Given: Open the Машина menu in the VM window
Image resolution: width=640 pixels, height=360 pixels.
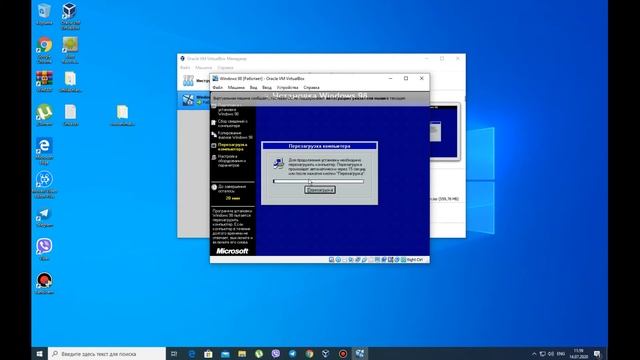Looking at the screenshot, I should coord(236,87).
